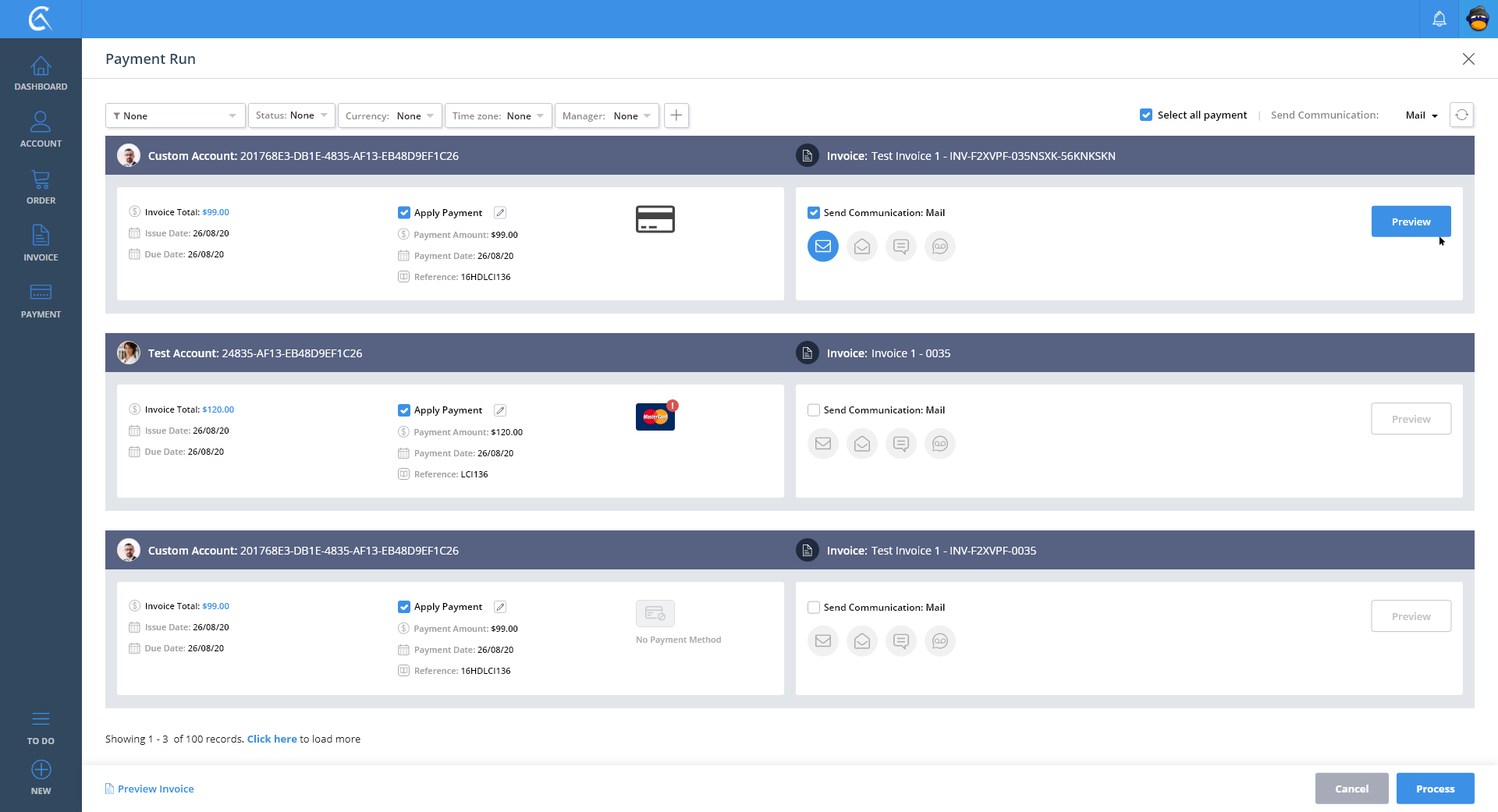Click the Process button
The width and height of the screenshot is (1498, 812).
(x=1435, y=789)
